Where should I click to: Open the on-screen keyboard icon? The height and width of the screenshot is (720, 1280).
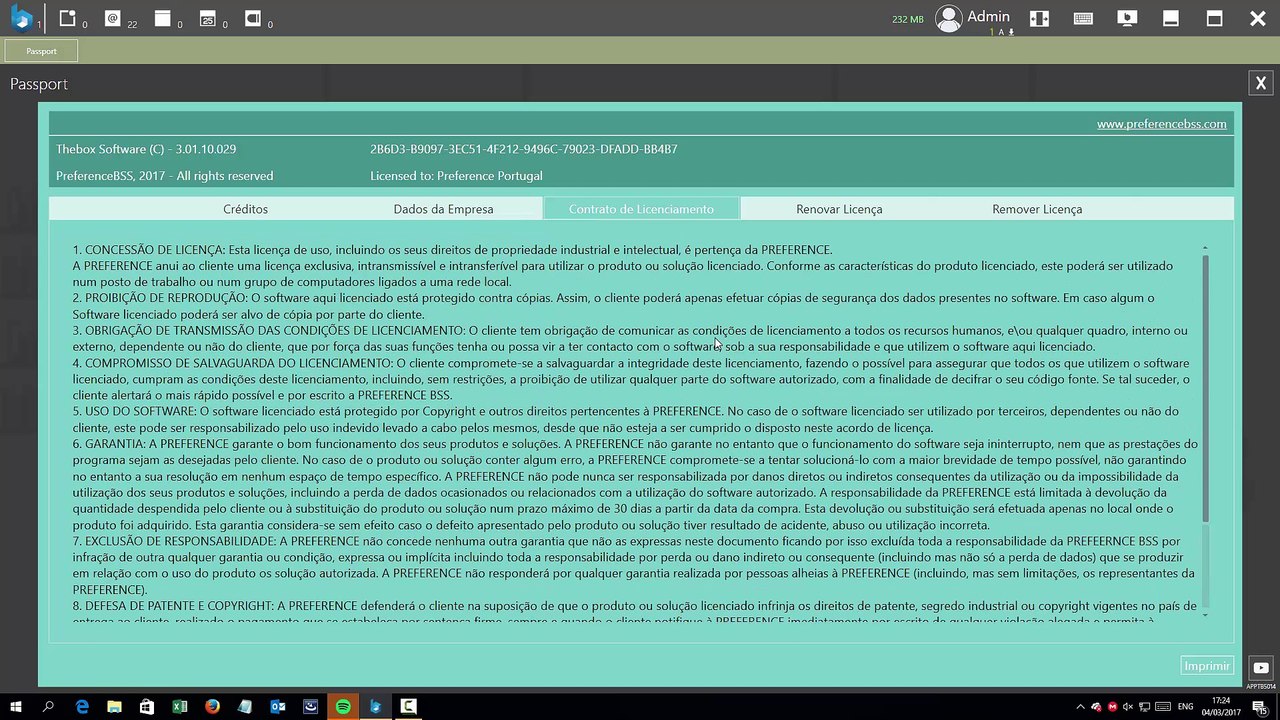click(x=1083, y=18)
